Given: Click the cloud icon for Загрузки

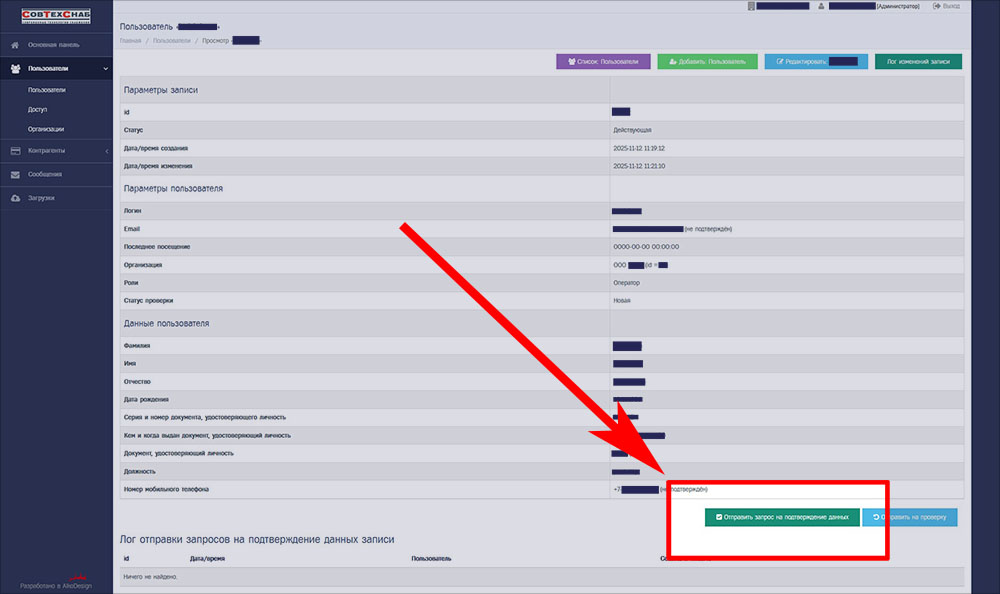Looking at the screenshot, I should 15,198.
